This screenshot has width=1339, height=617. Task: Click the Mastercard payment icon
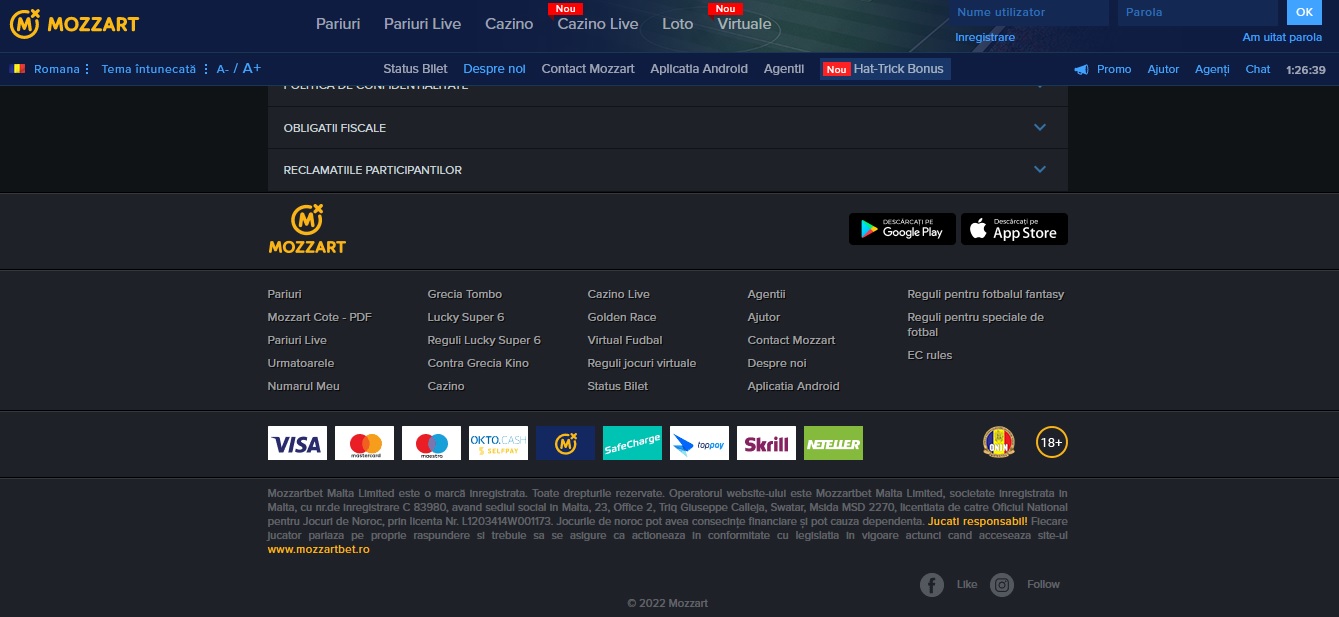tap(364, 443)
